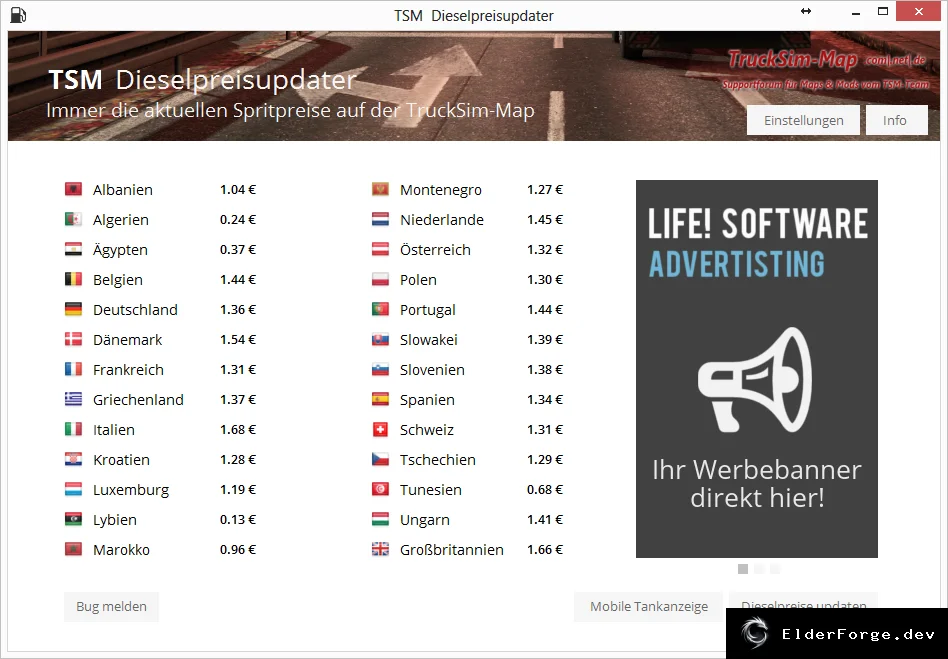Report a bug via Bug melden
The image size is (948, 659).
[111, 606]
